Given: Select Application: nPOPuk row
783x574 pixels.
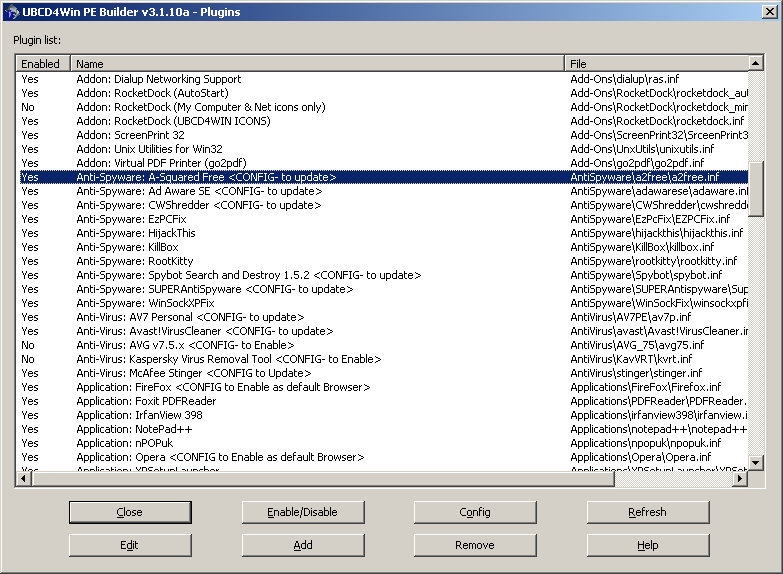Looking at the screenshot, I should 384,443.
